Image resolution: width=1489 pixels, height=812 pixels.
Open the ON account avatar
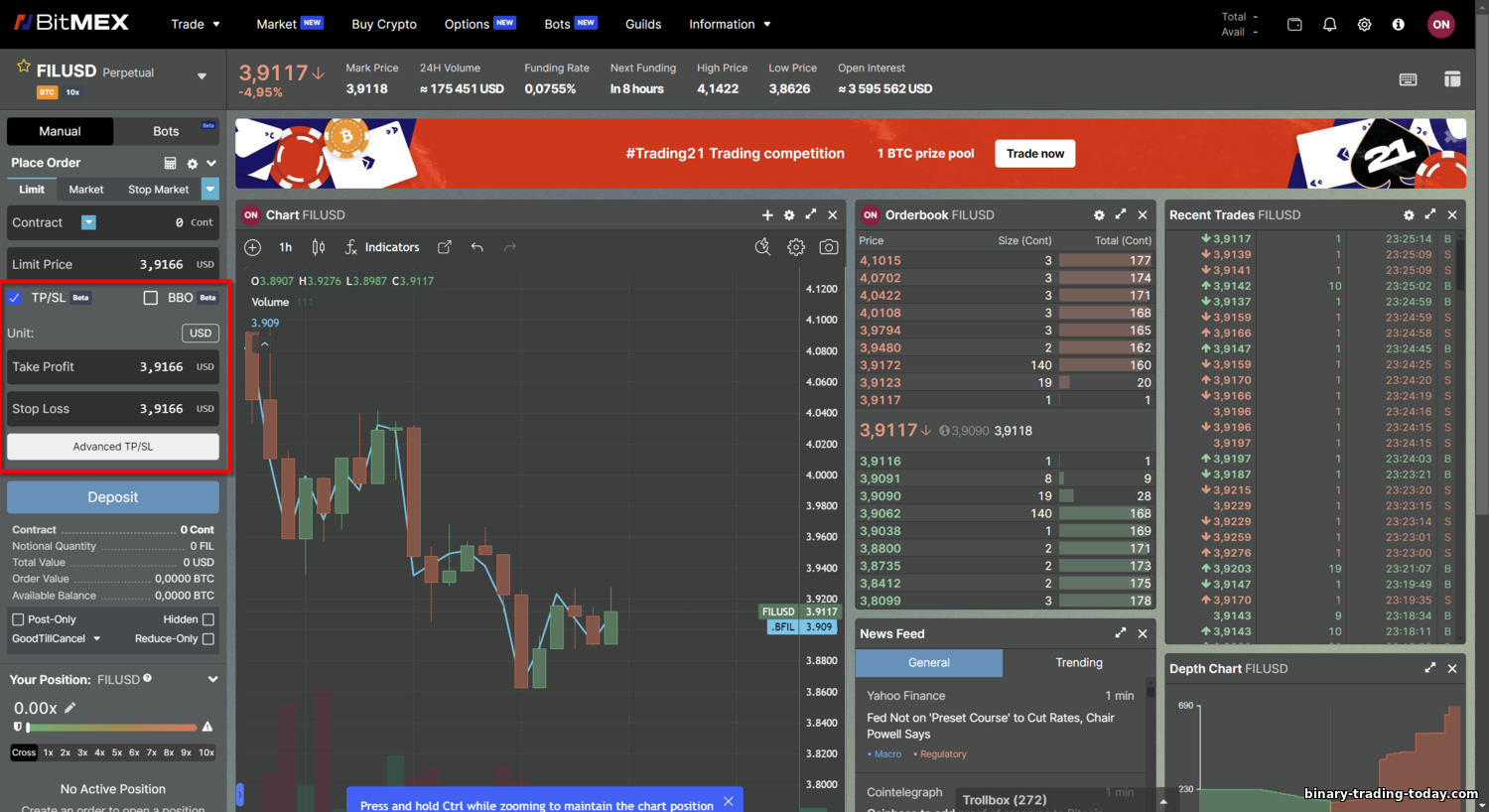[1441, 25]
